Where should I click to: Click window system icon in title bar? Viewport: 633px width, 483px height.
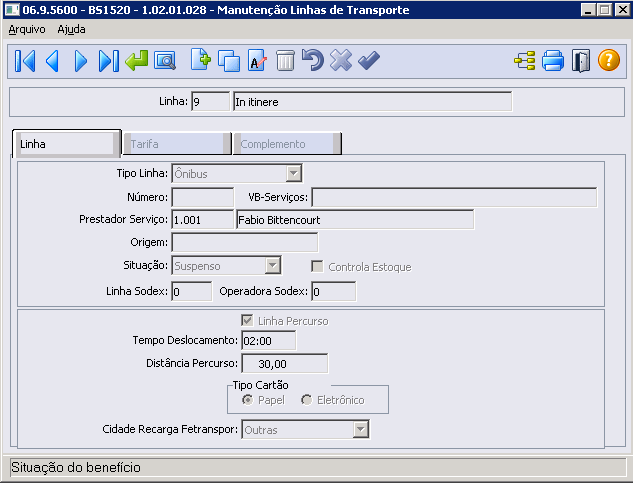coord(12,9)
